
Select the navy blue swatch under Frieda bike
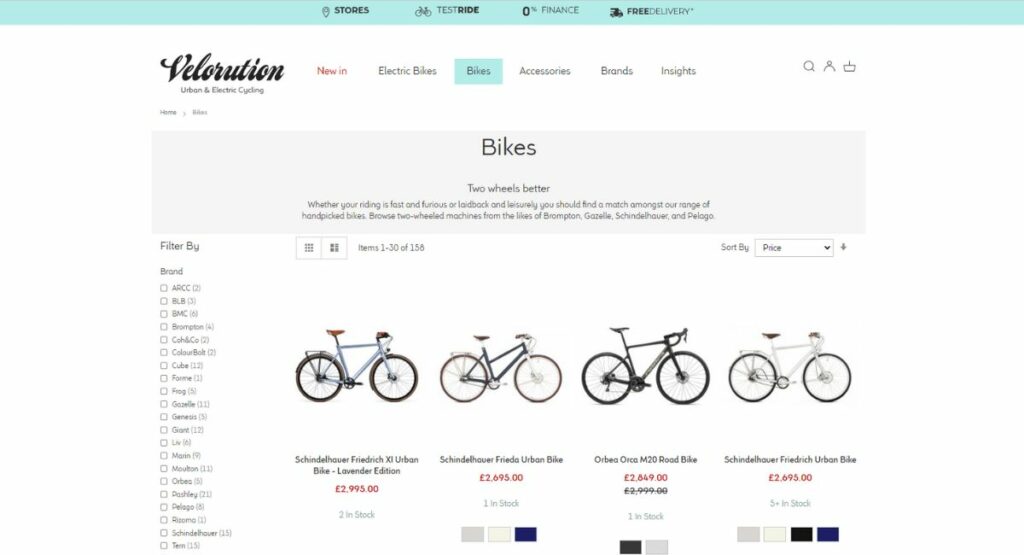pyautogui.click(x=526, y=534)
